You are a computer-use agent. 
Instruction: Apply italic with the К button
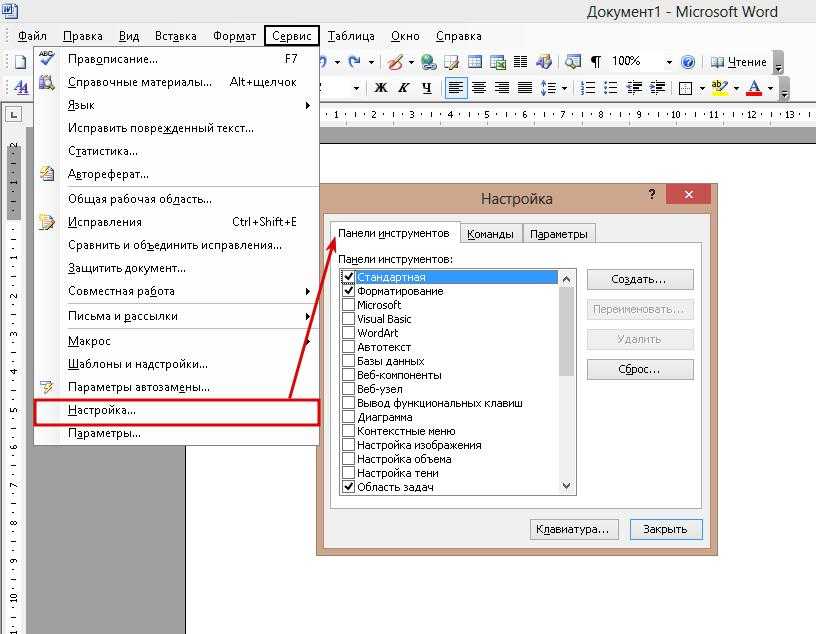[404, 87]
